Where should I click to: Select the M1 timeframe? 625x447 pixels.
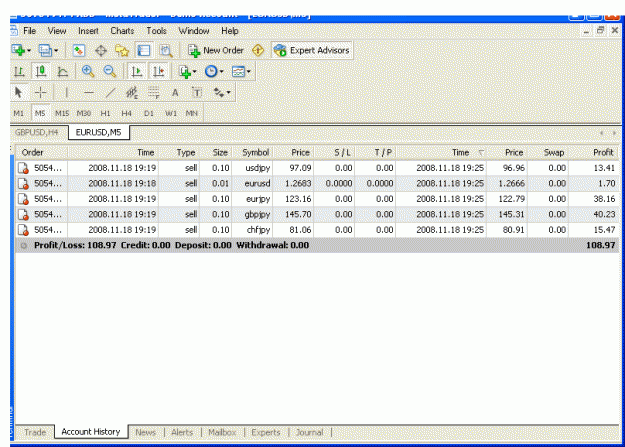pos(19,113)
